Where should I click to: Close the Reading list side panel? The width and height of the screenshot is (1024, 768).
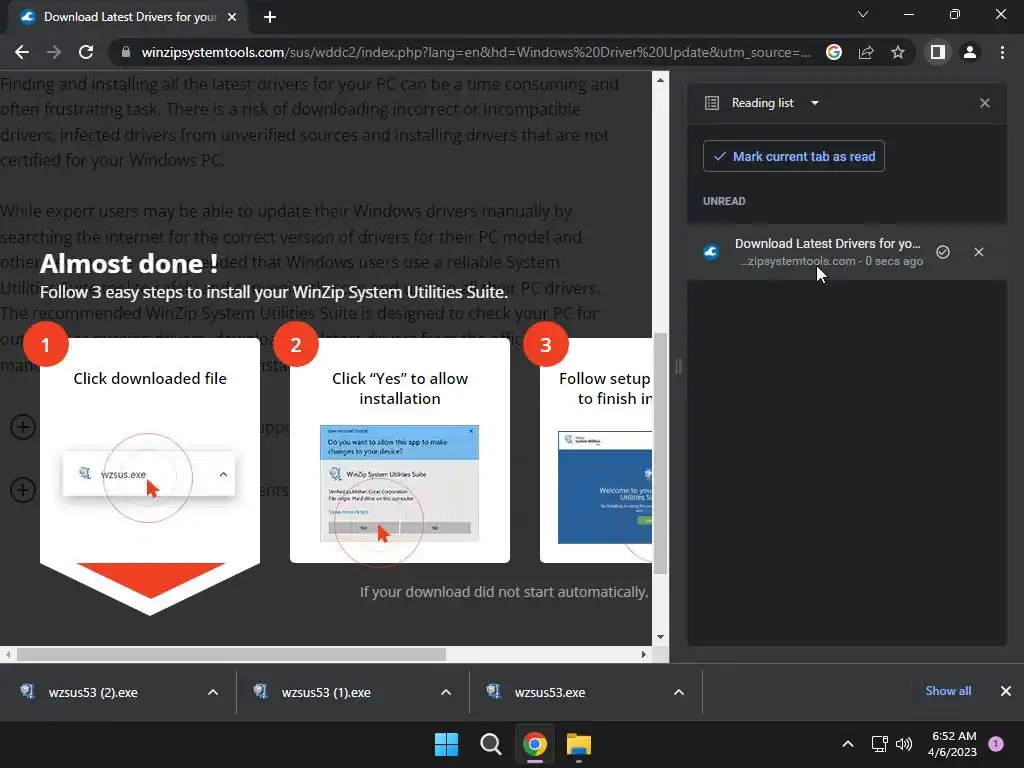pyautogui.click(x=985, y=103)
